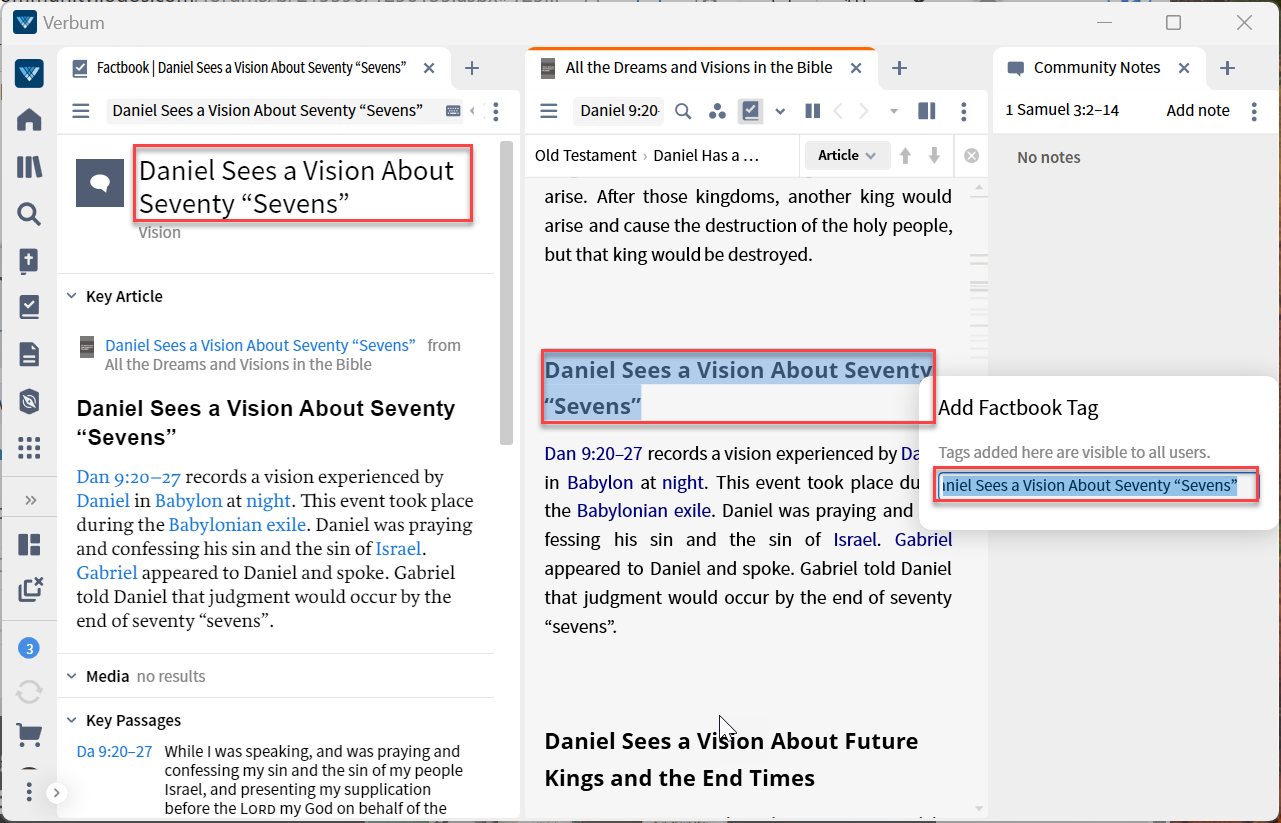Open the Documents page icon in sidebar

coord(29,354)
